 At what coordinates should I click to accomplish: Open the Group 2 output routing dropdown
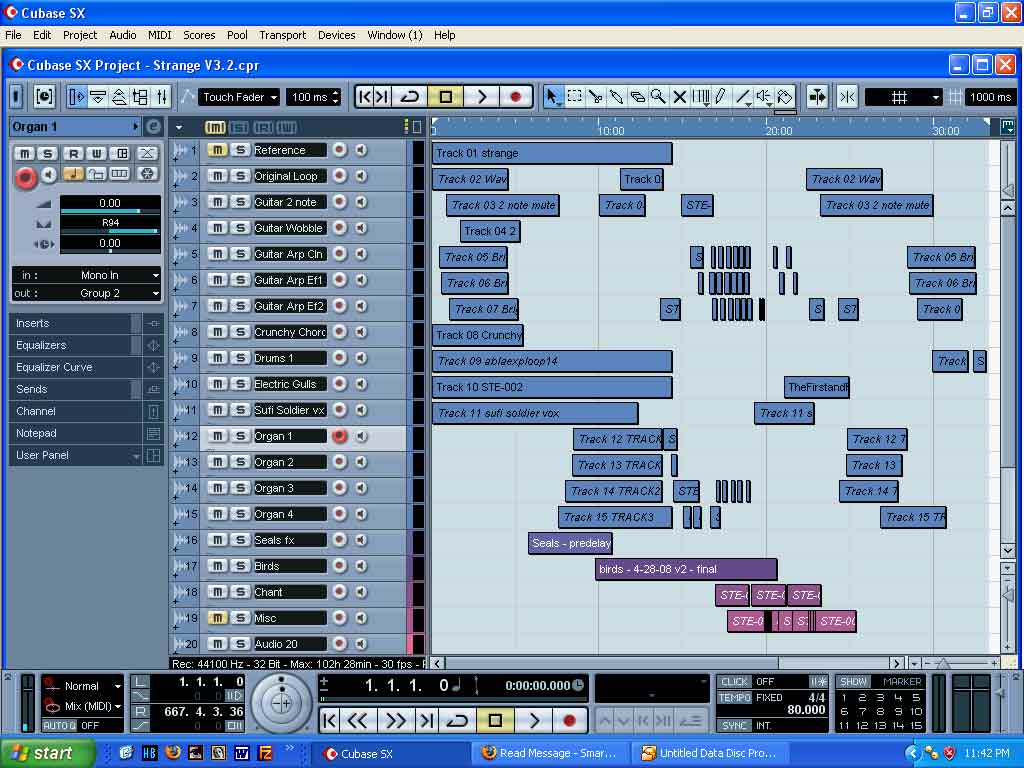86,293
